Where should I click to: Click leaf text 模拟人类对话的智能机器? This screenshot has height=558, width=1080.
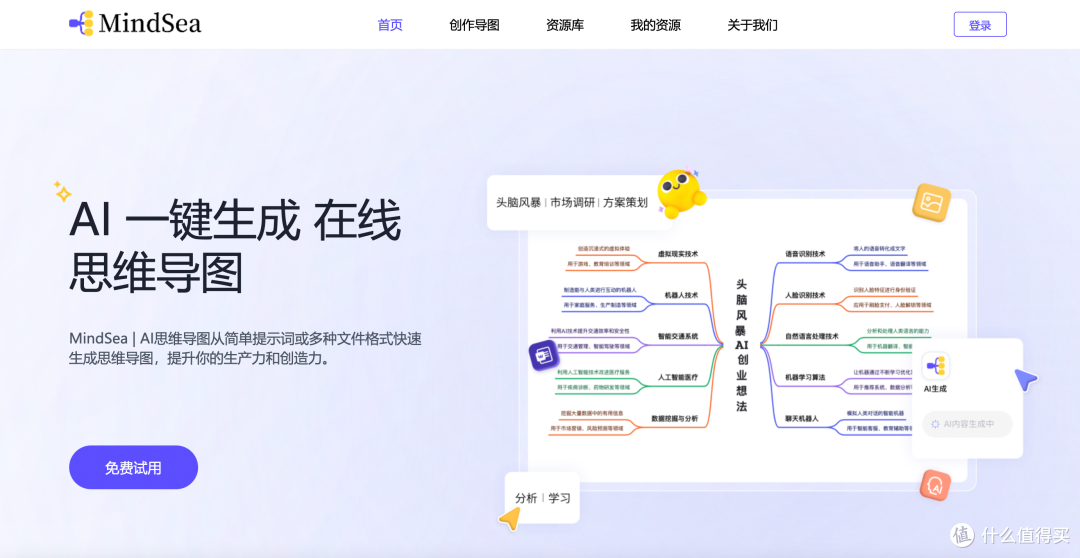[x=875, y=413]
